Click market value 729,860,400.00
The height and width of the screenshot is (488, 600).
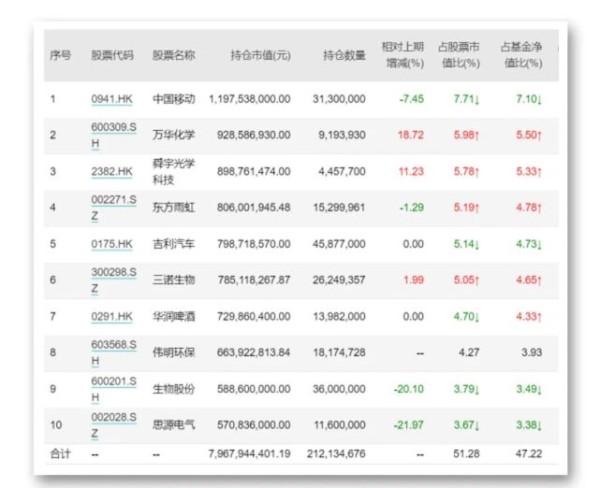pos(254,317)
